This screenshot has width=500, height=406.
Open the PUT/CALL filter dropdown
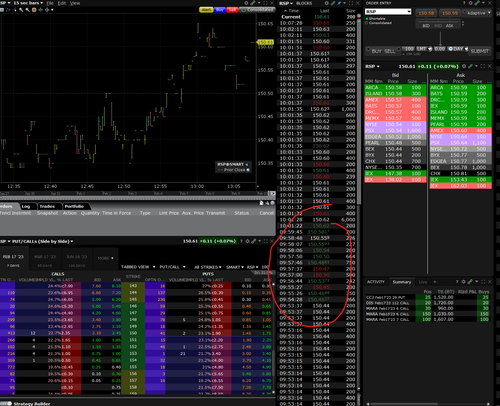pos(172,267)
